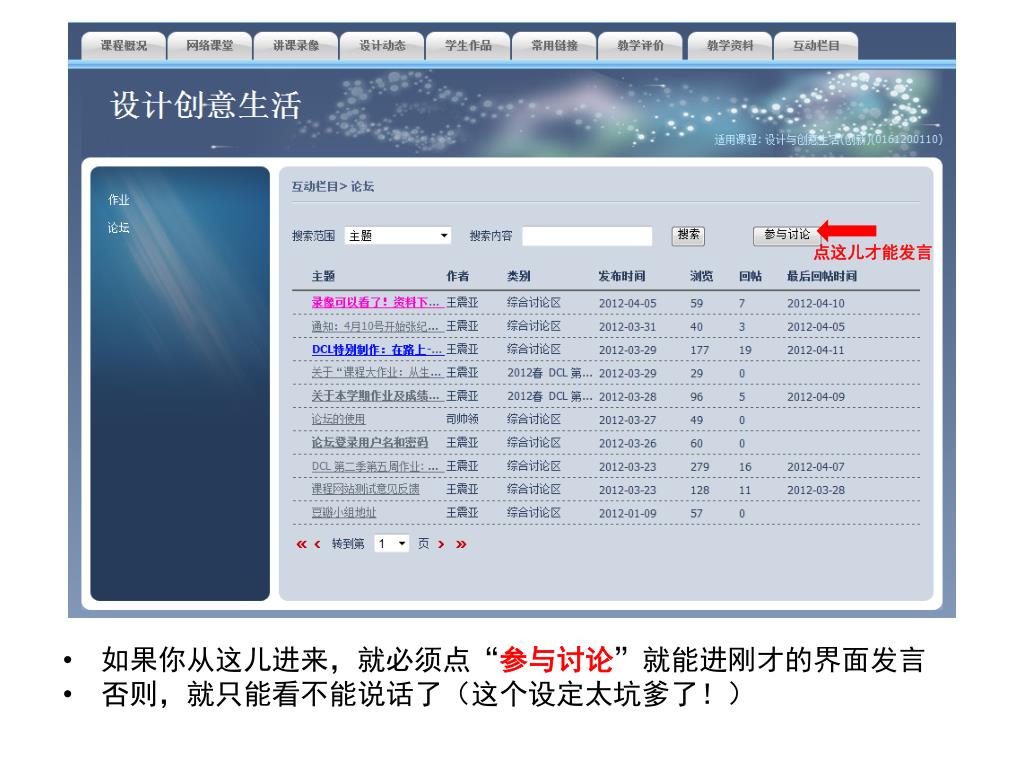The image size is (1024, 768).
Task: Open the thread 通知：4月10号开始张纪…
Action: (x=376, y=326)
